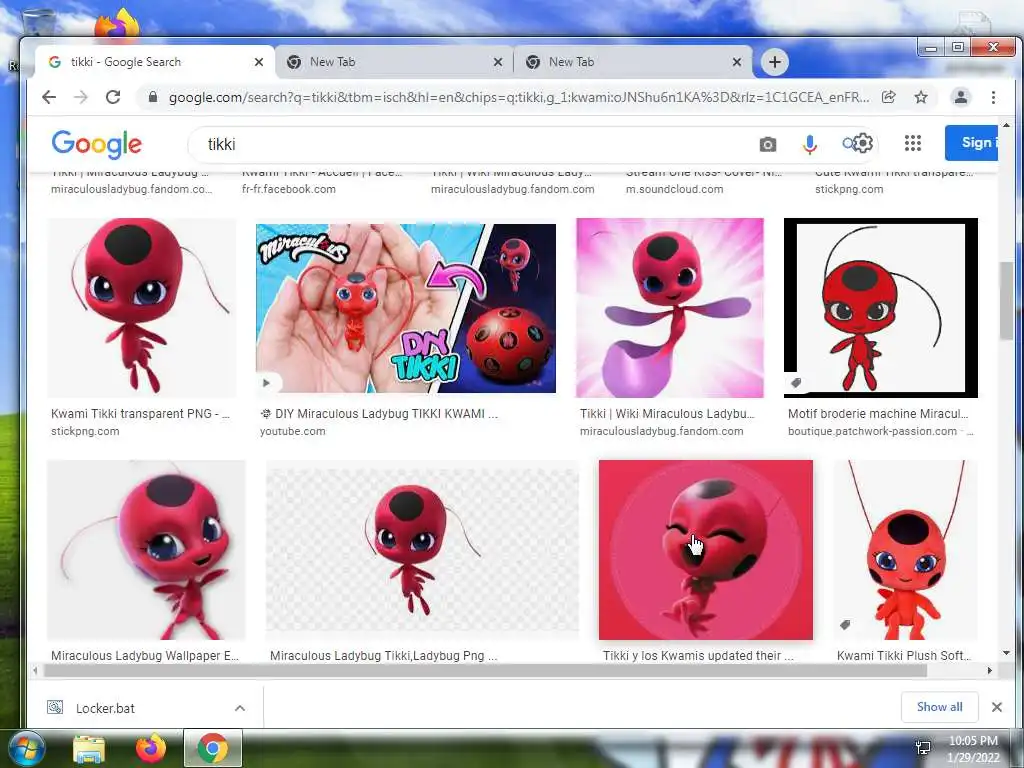Open Miraculous Ladybug Tikki Png thumbnail
1024x768 pixels.
coord(422,550)
